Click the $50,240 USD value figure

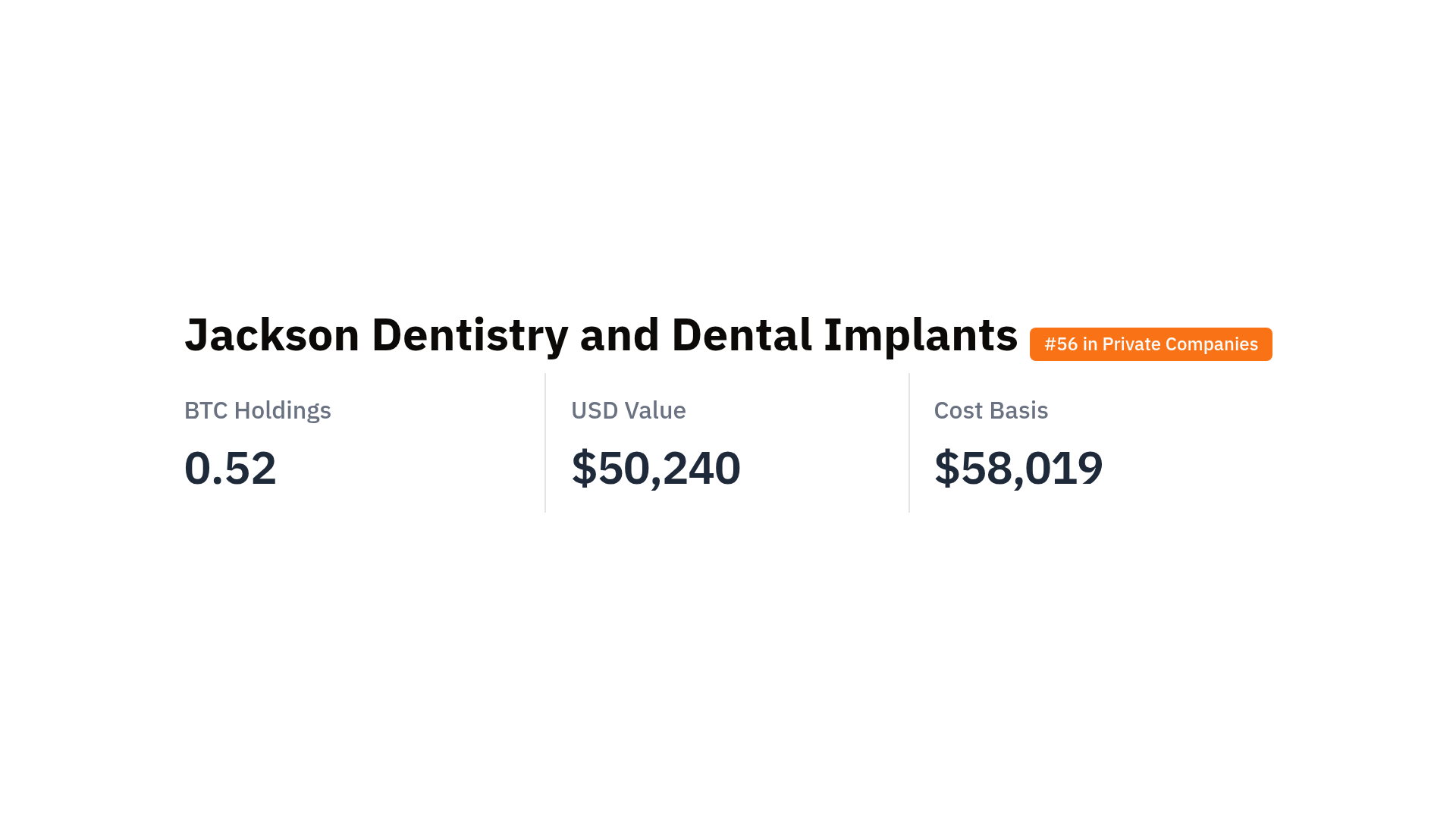tap(656, 468)
